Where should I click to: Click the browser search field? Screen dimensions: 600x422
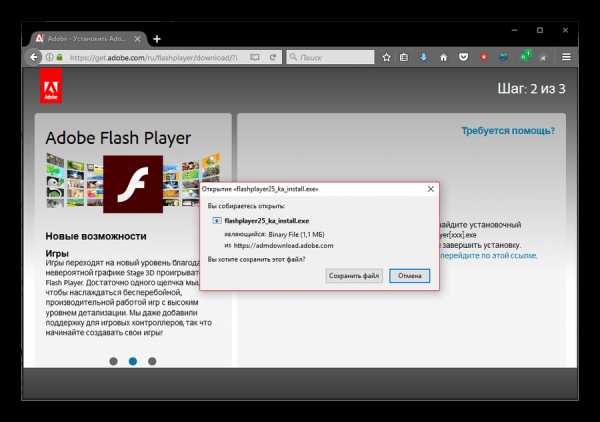[x=330, y=57]
